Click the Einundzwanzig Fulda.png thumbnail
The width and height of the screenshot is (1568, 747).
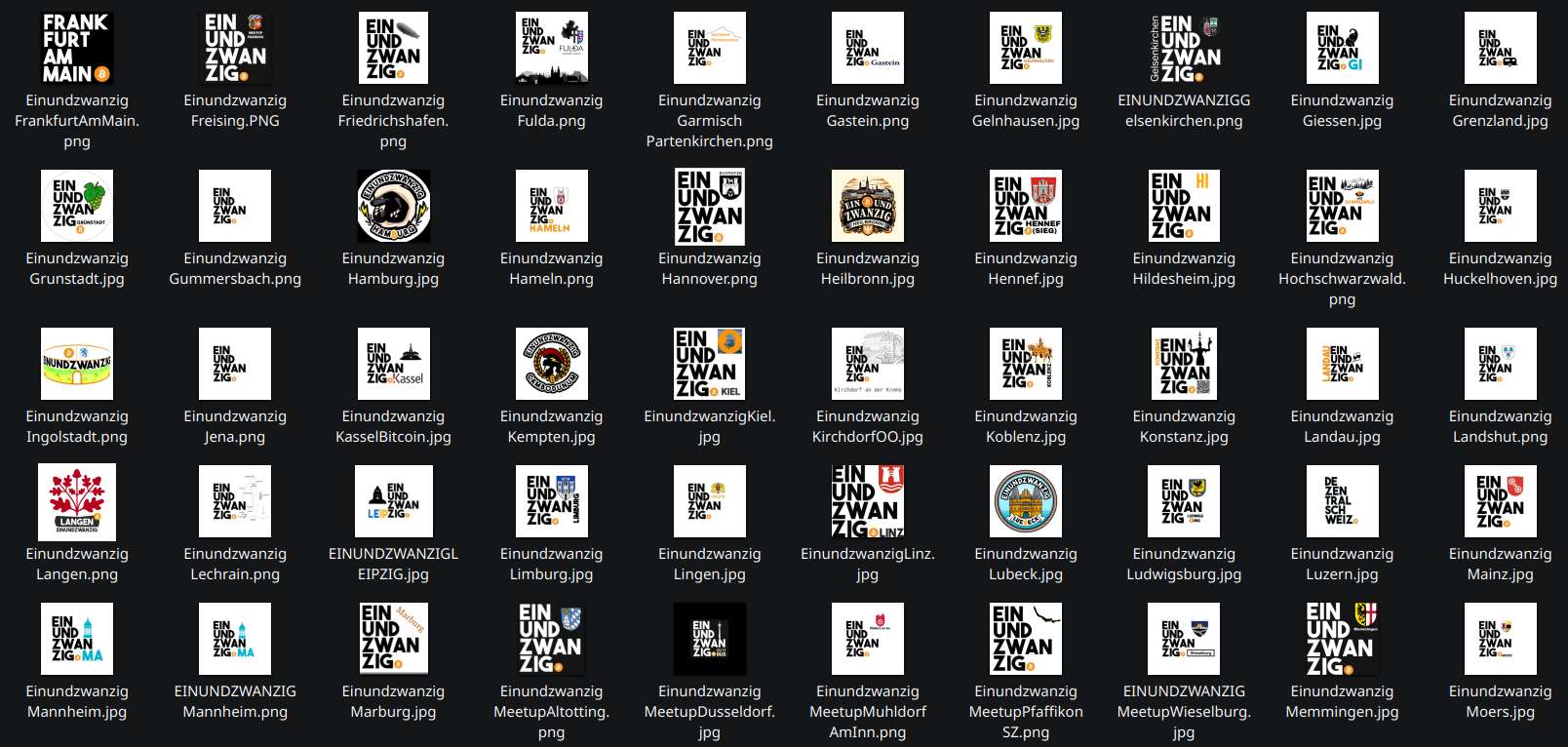[551, 48]
